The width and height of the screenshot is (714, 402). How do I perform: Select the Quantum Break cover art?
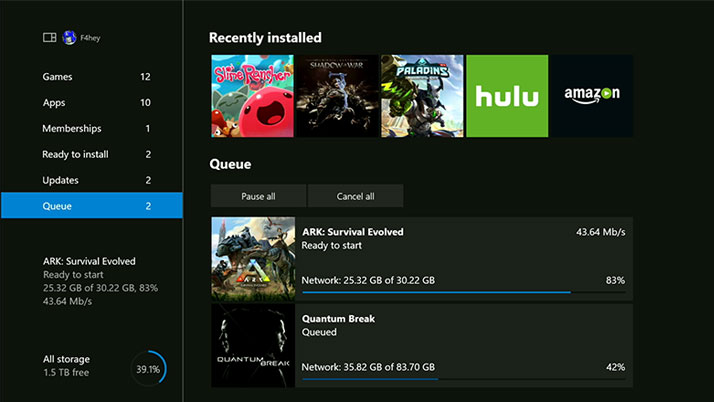coord(253,345)
